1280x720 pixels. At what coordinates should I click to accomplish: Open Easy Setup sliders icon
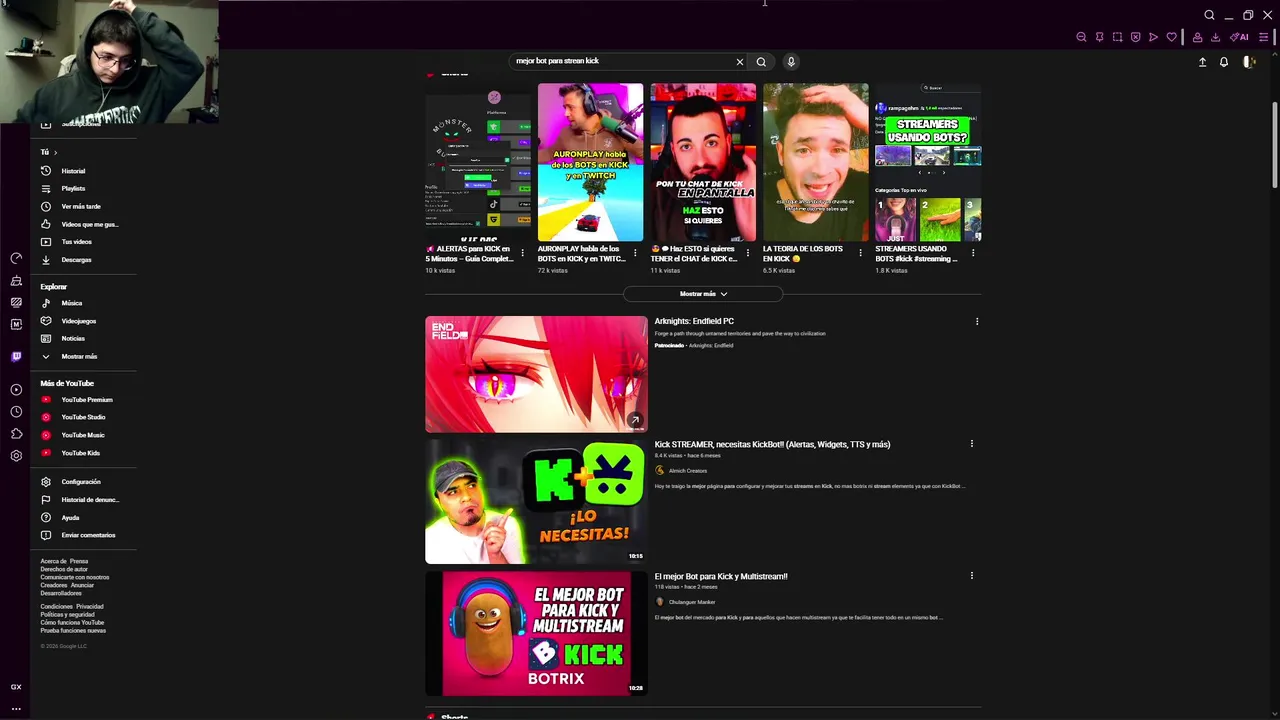pyautogui.click(x=1264, y=37)
